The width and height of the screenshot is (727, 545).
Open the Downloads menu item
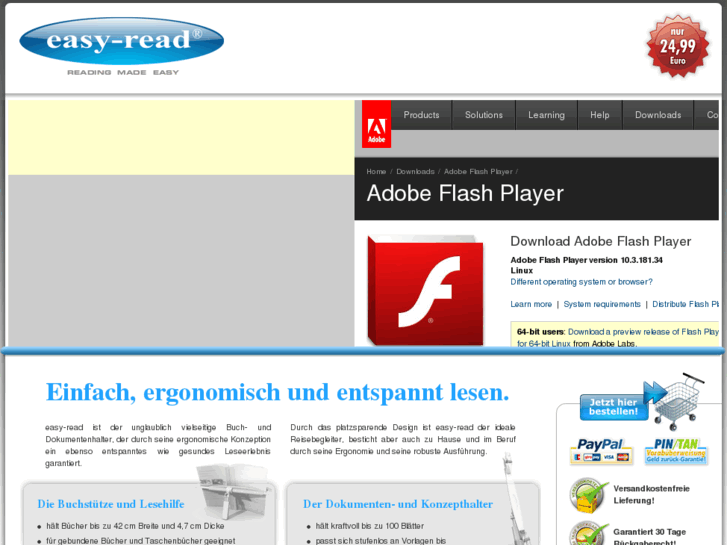658,115
